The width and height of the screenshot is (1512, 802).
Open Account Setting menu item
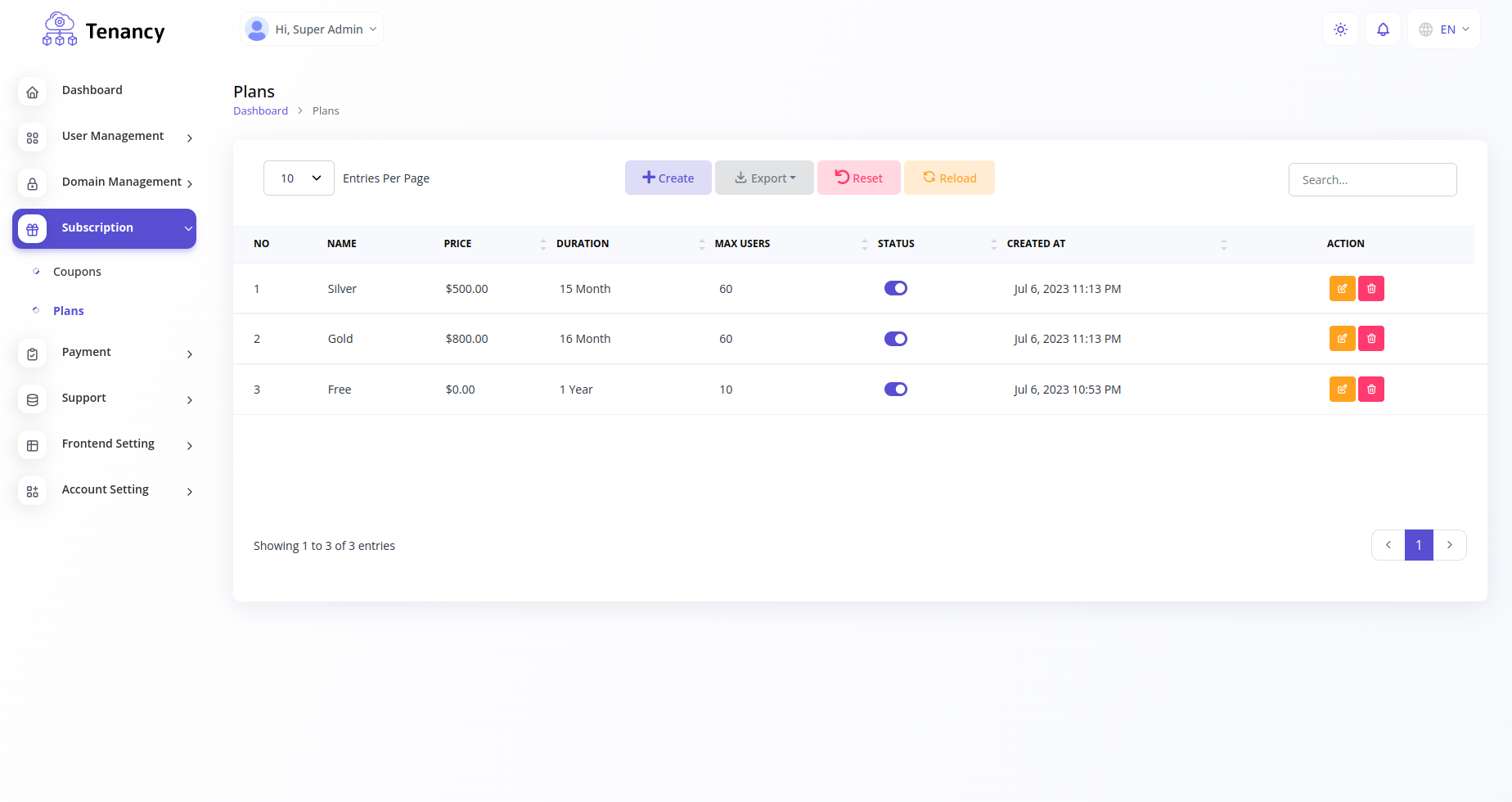pos(105,491)
